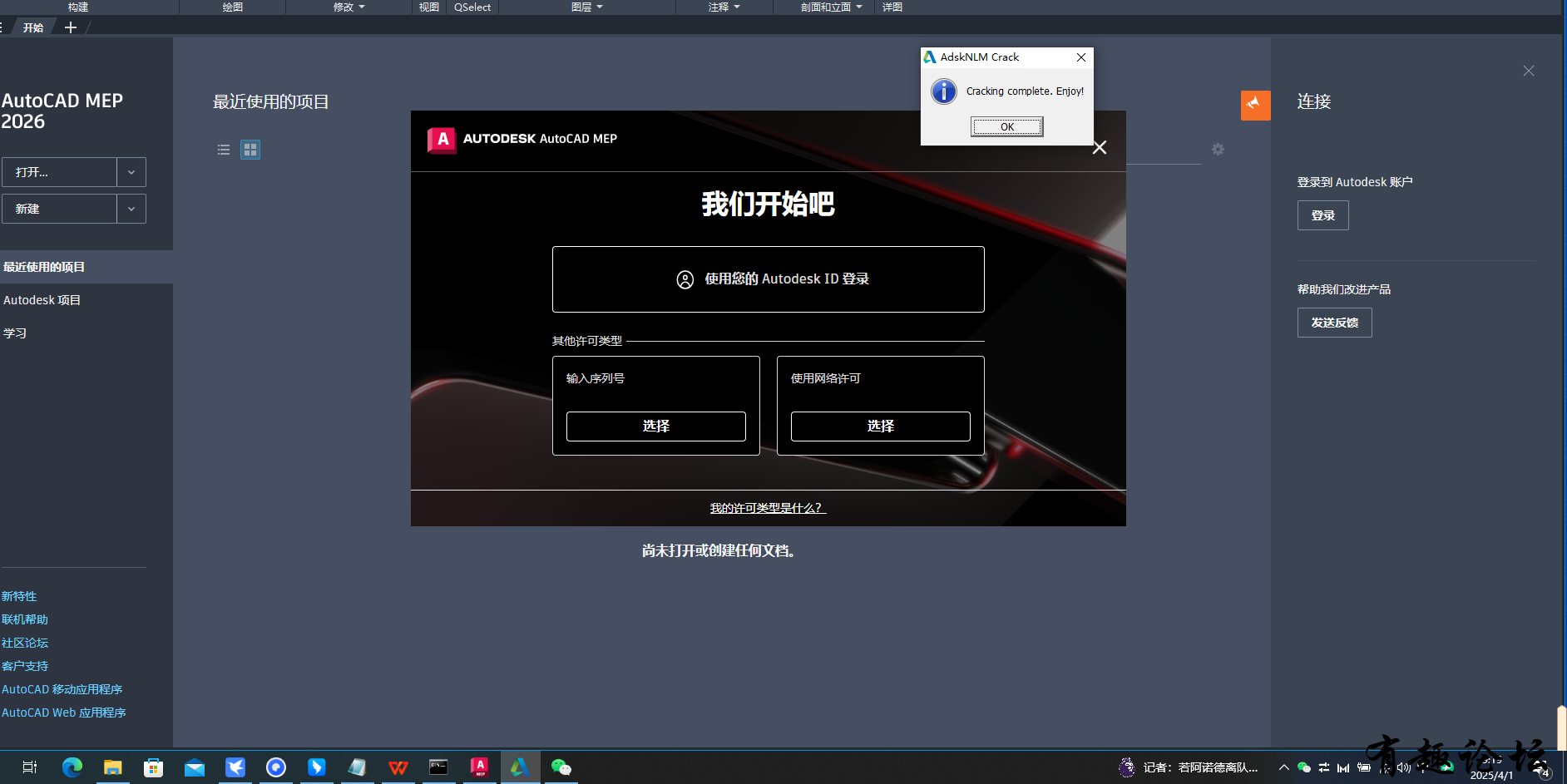Click the orange notification announcement icon
Image resolution: width=1567 pixels, height=784 pixels.
click(1255, 106)
